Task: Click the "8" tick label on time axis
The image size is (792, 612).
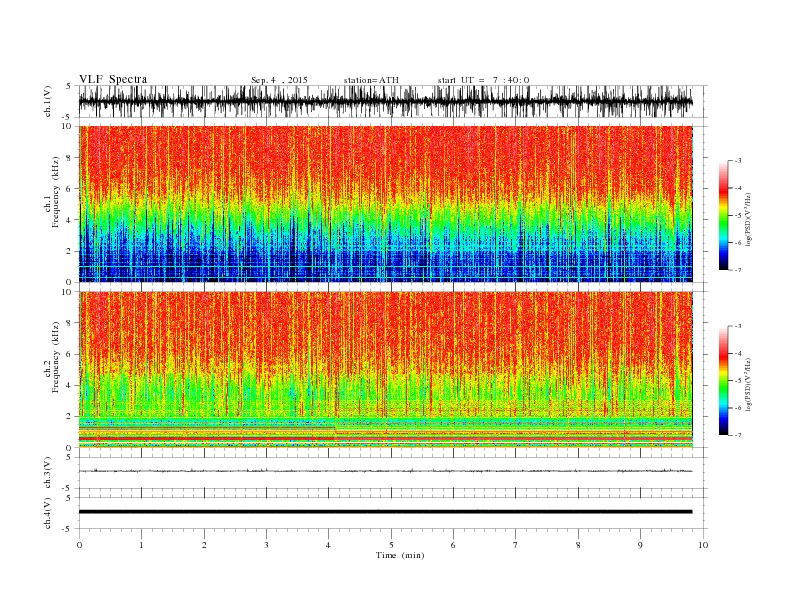Action: click(578, 545)
